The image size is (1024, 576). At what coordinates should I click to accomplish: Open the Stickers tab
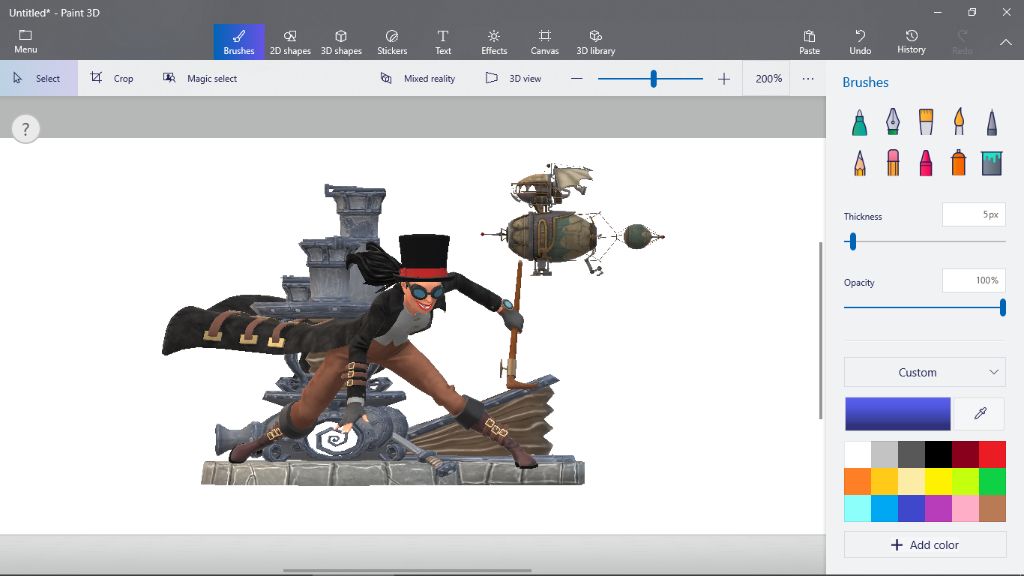(392, 42)
